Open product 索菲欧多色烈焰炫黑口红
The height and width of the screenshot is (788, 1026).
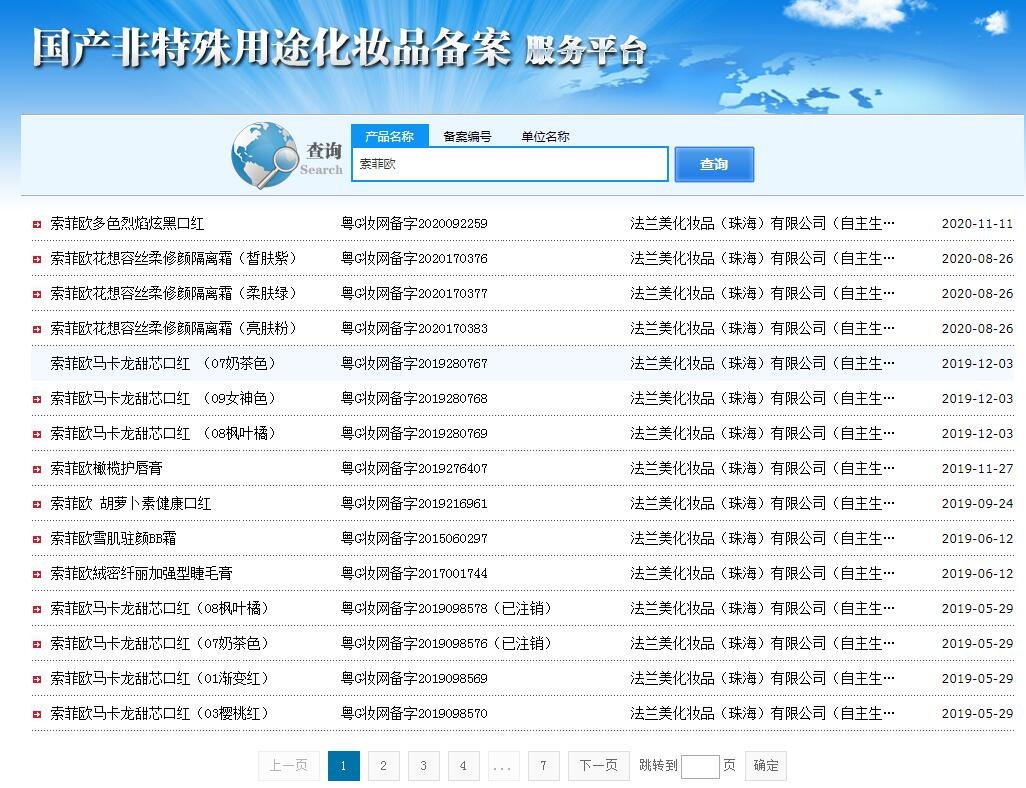(127, 224)
